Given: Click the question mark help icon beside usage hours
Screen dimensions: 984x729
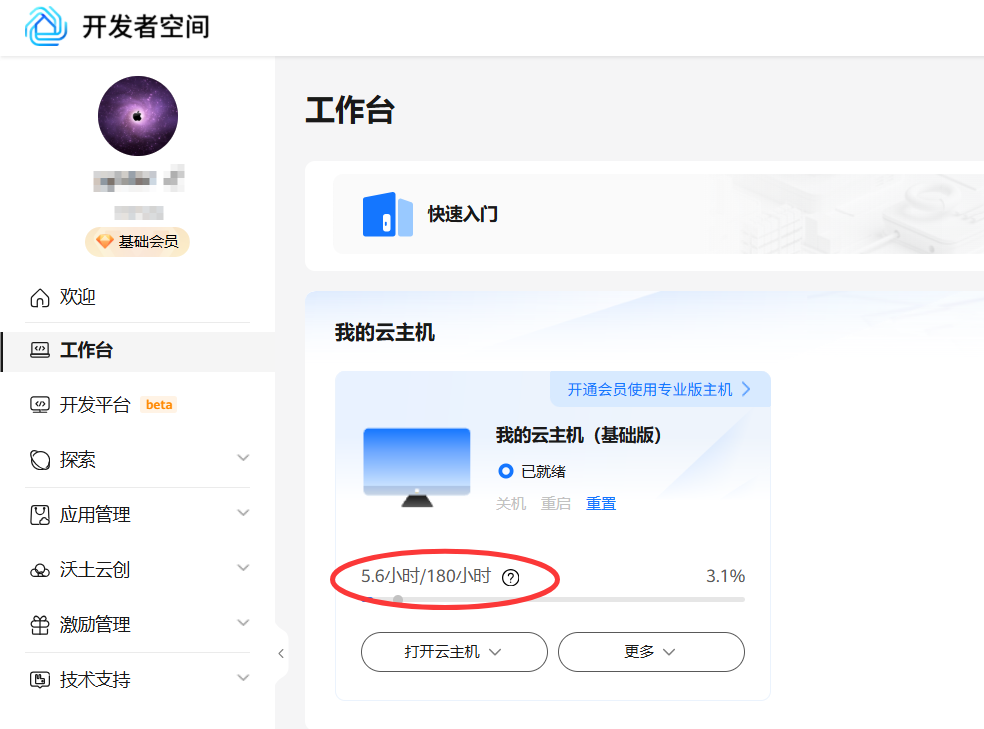Looking at the screenshot, I should [512, 576].
